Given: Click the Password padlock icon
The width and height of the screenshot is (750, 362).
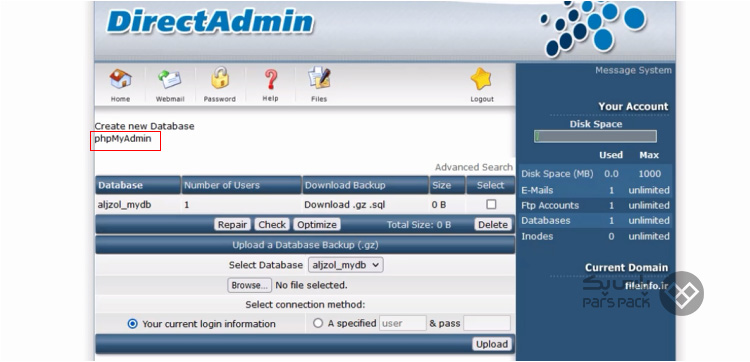Looking at the screenshot, I should click(x=220, y=78).
